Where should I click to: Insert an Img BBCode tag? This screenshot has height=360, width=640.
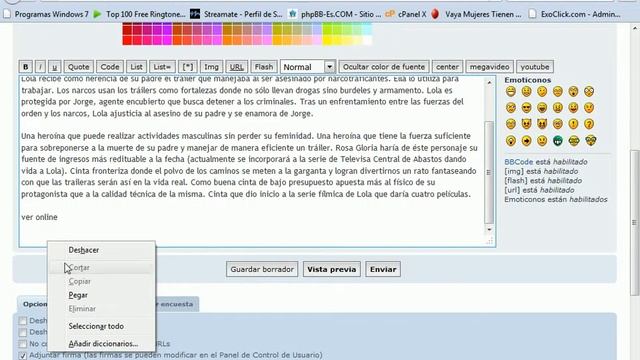(x=211, y=67)
